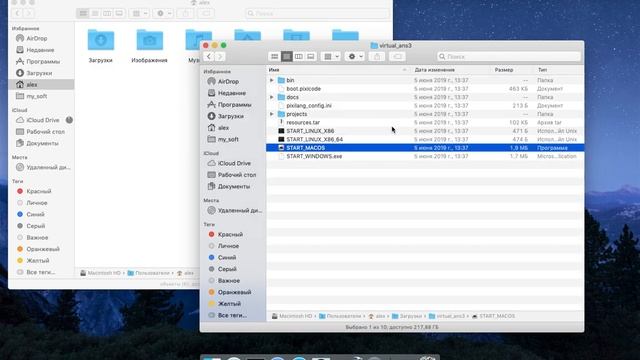The width and height of the screenshot is (640, 360).
Task: Open Недавние in alex window sidebar
Action: tap(41, 50)
